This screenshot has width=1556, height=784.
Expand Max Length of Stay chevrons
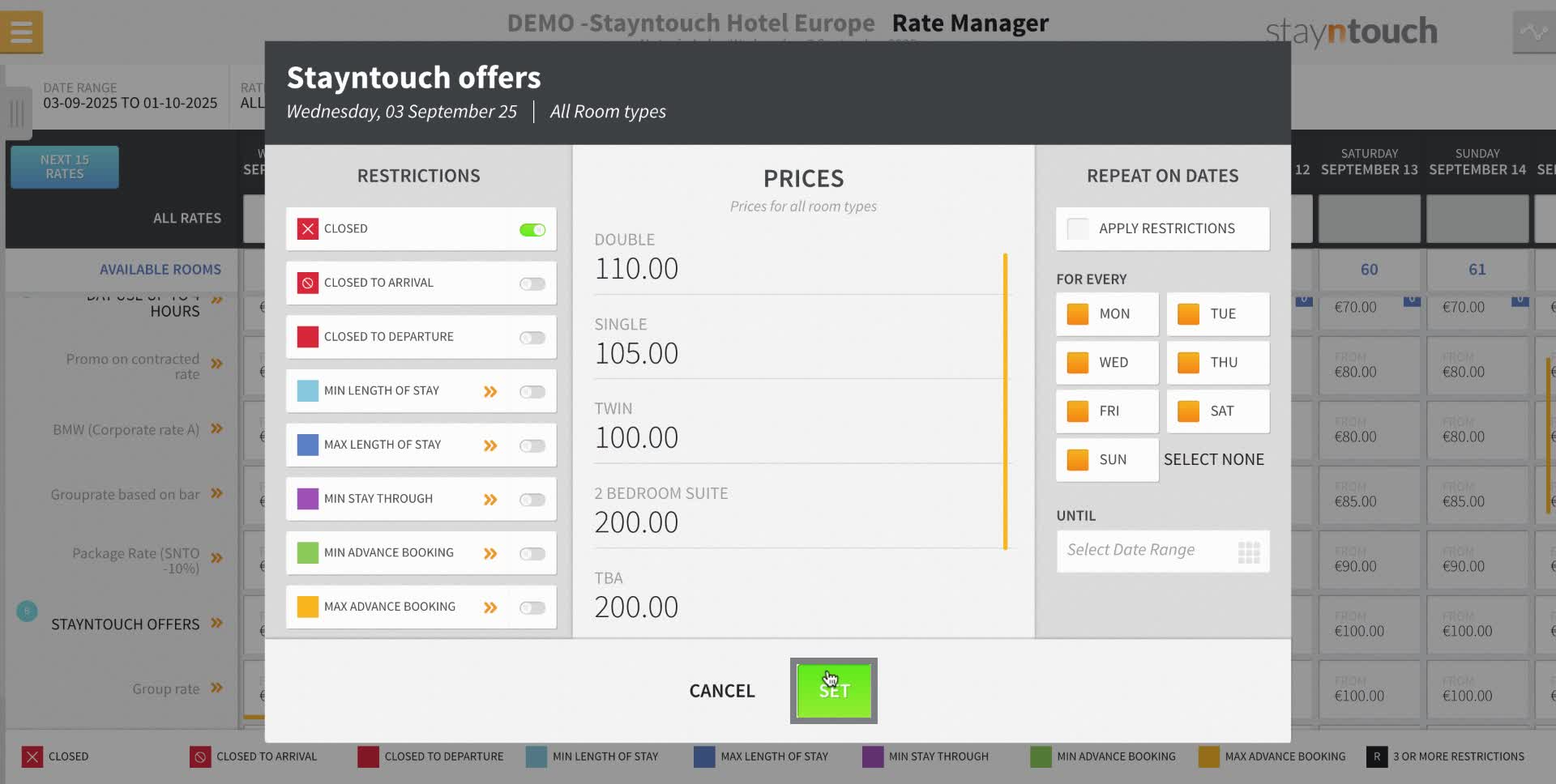tap(490, 446)
